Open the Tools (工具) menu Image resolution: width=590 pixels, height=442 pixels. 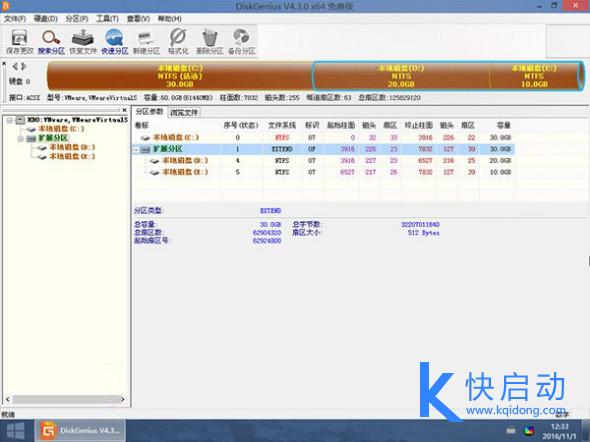tap(107, 18)
